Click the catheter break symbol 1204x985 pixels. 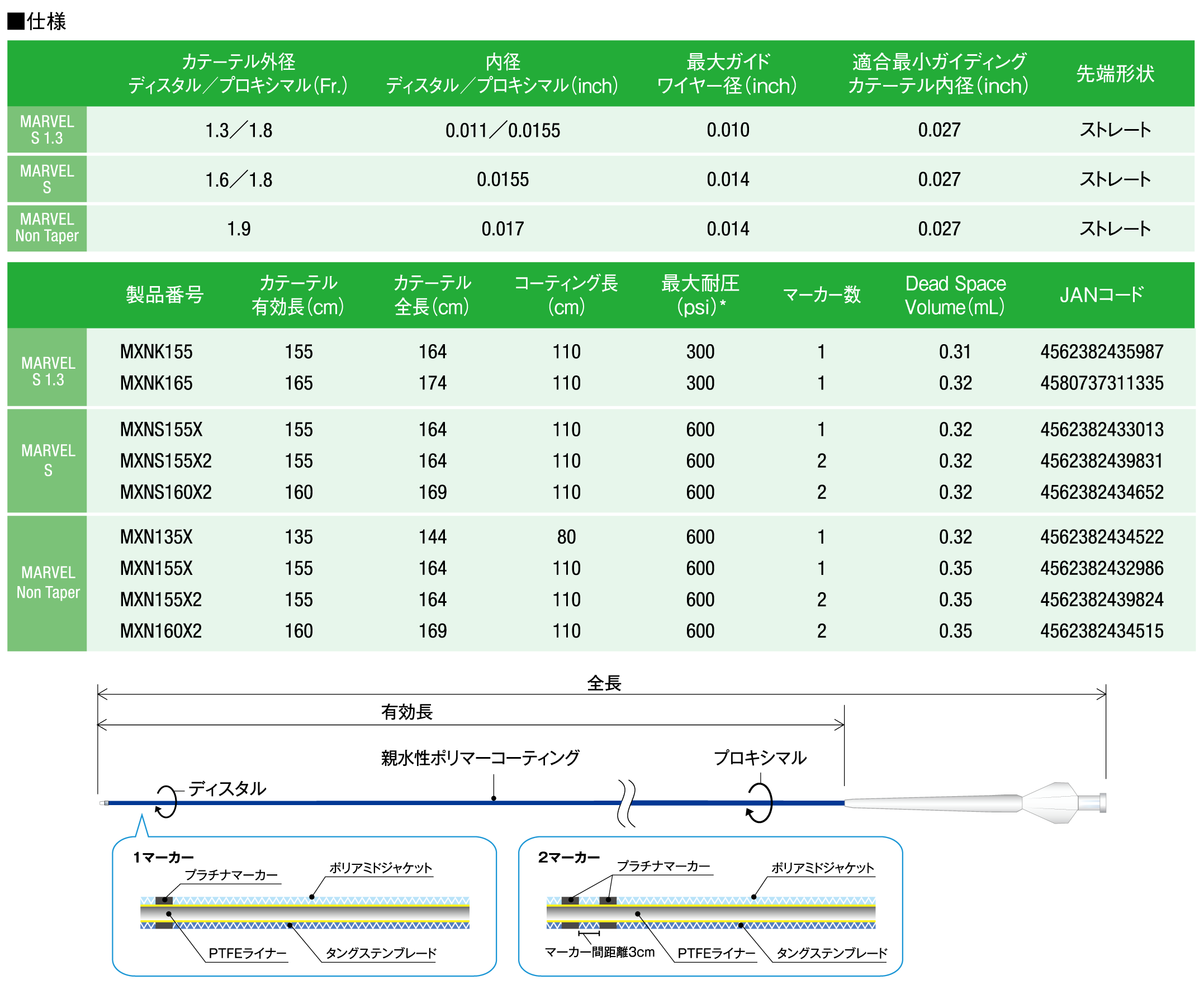coord(626,803)
